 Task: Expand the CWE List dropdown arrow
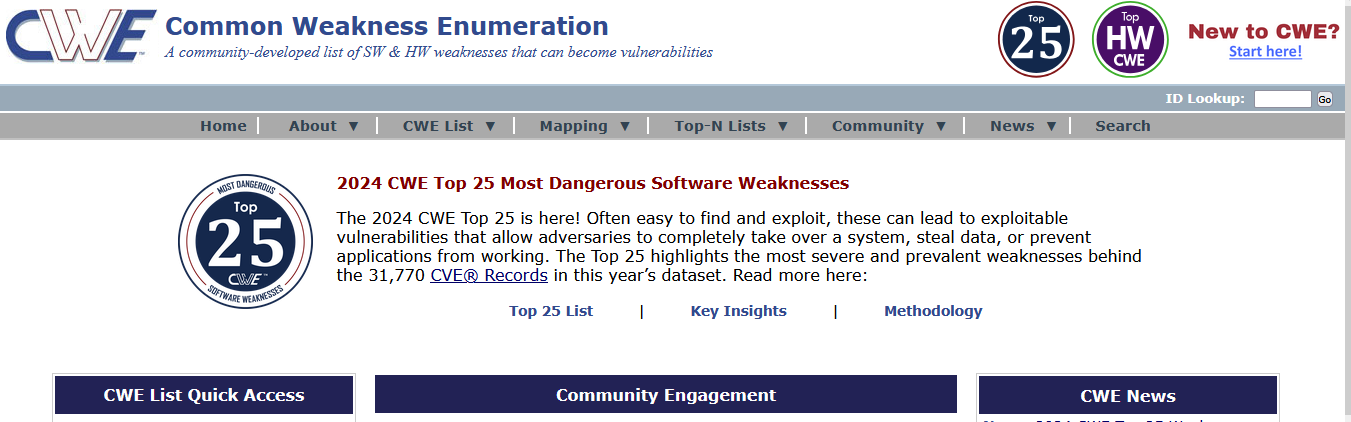pyautogui.click(x=490, y=126)
